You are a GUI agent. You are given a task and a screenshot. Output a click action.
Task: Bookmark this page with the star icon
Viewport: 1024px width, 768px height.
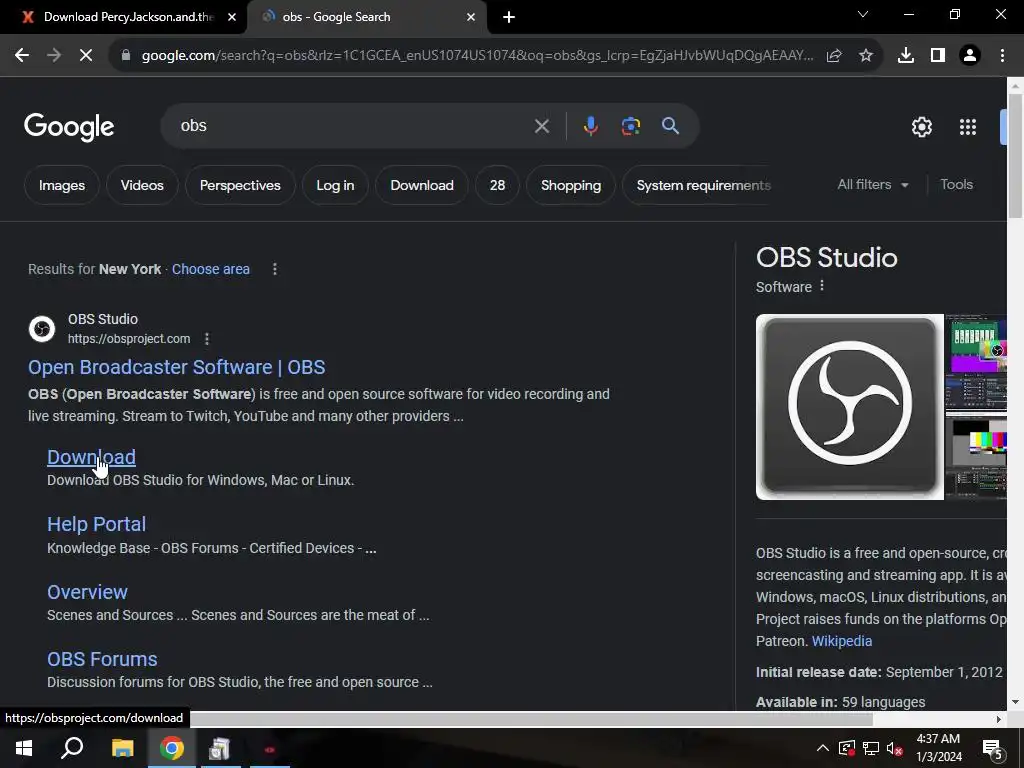(x=866, y=56)
